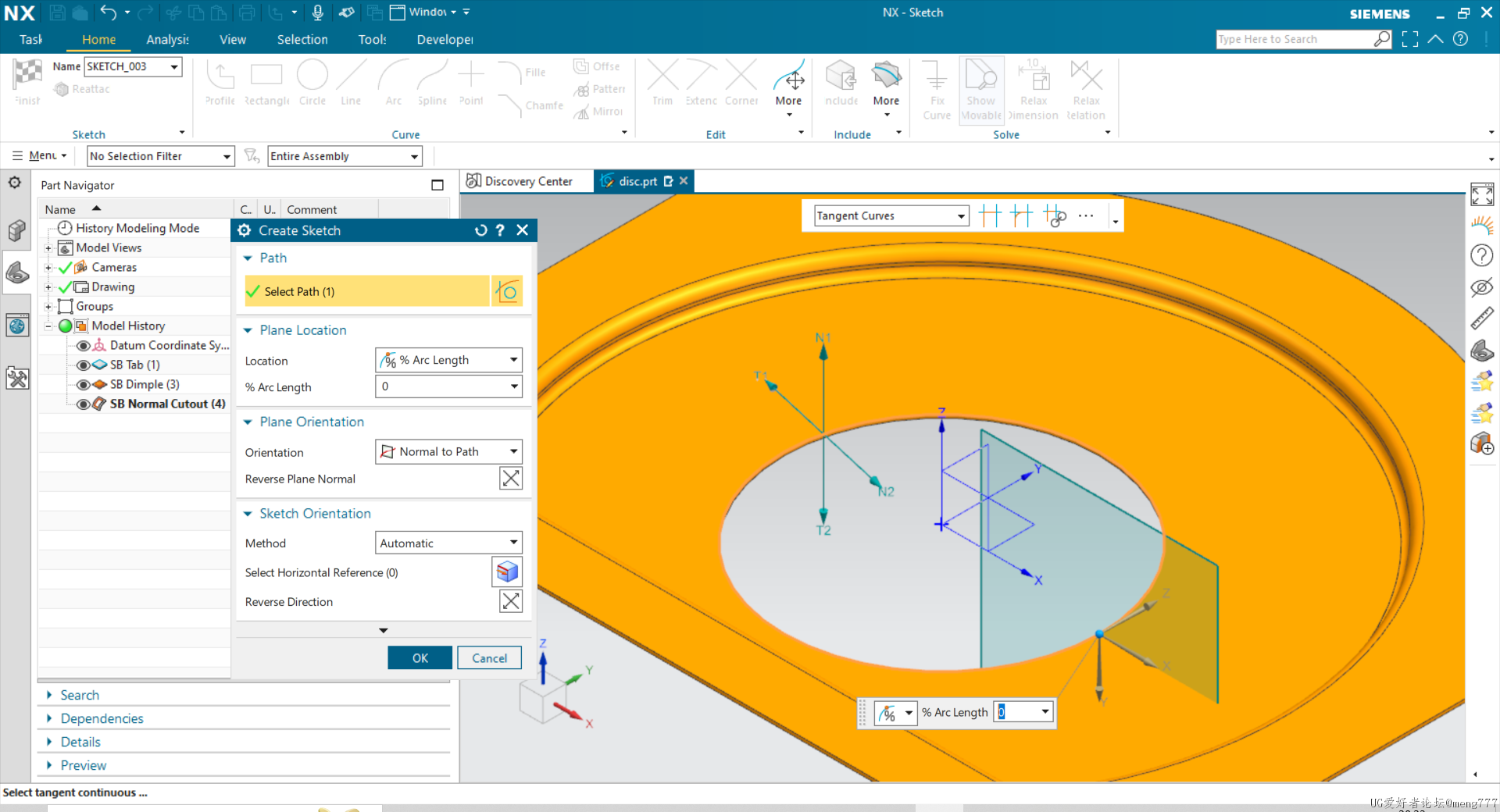The width and height of the screenshot is (1500, 812).
Task: Open the Orientation Normal to Path dropdown
Action: coord(448,451)
